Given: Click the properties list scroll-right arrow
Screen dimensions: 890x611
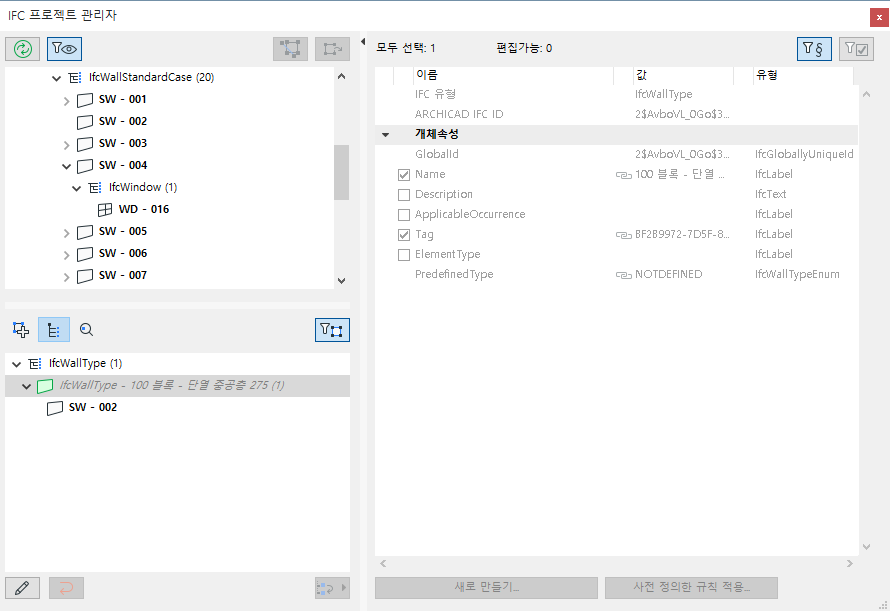Looking at the screenshot, I should tap(850, 563).
